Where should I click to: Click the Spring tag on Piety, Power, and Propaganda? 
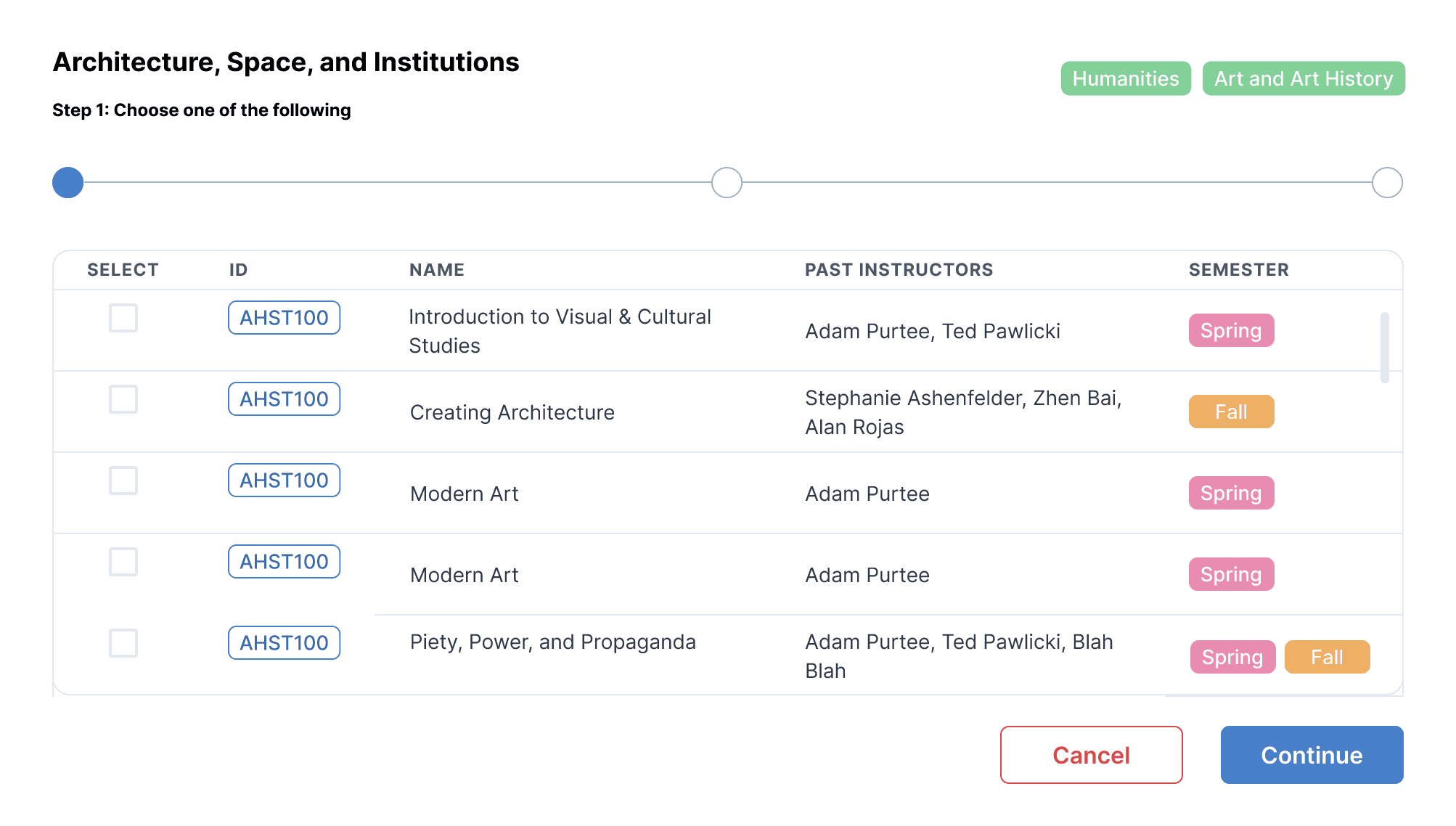(1232, 657)
